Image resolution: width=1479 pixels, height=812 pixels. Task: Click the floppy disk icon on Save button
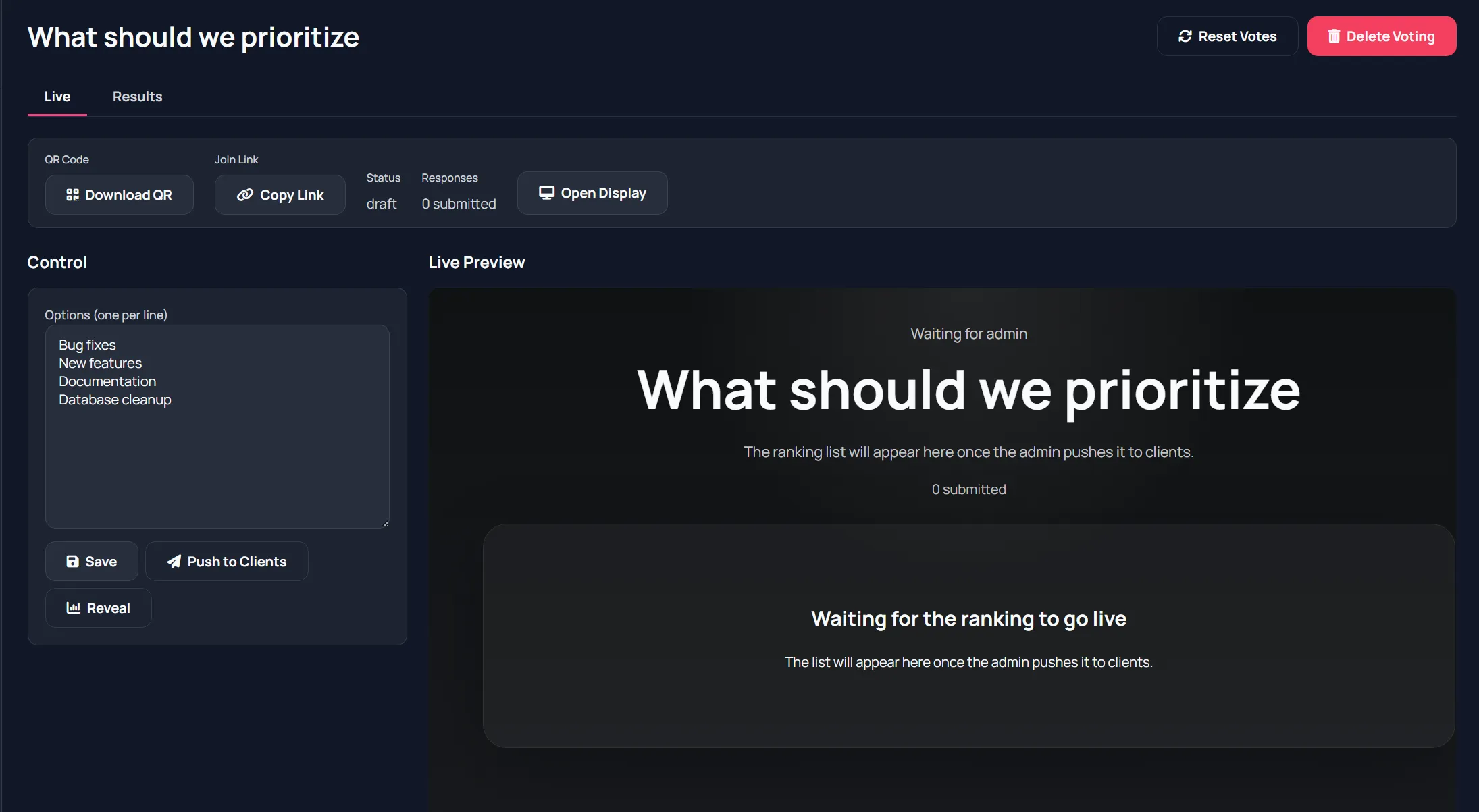click(x=72, y=561)
